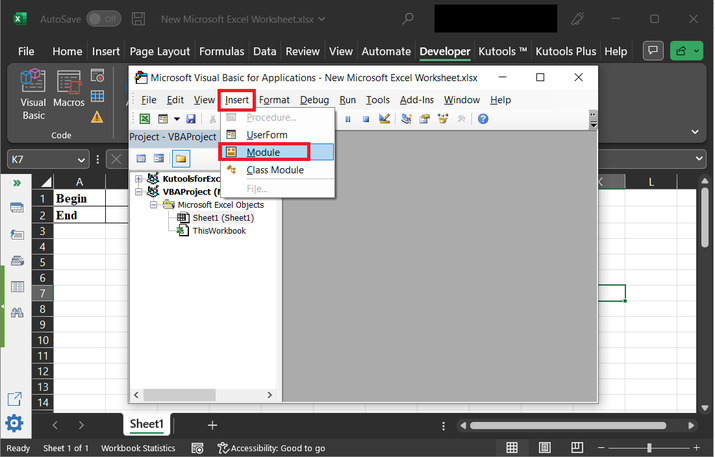Screen dimensions: 715x457
Task: Open the Macros dialog button
Action: click(x=68, y=89)
